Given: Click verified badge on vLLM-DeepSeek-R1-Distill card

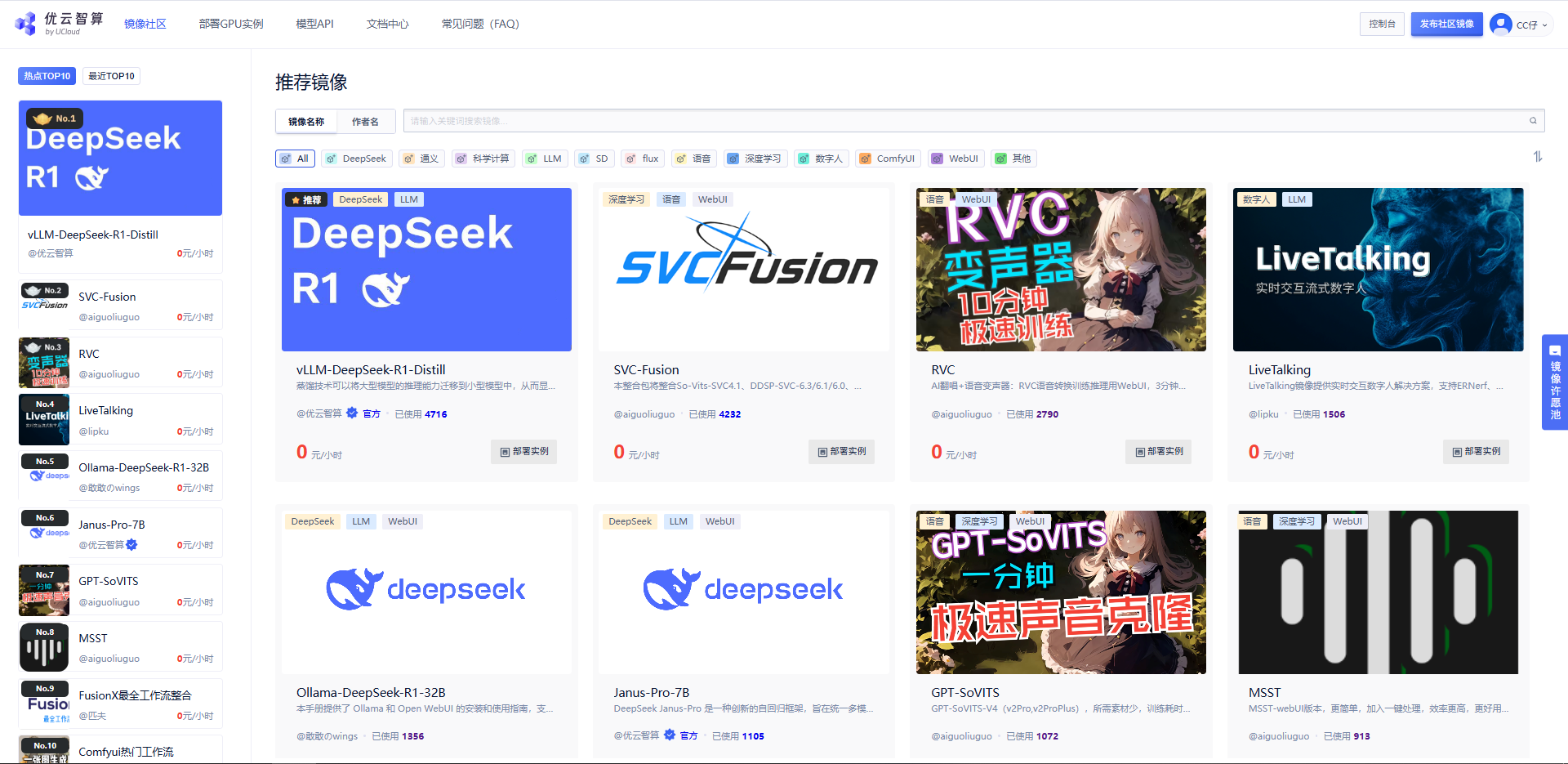Looking at the screenshot, I should [352, 413].
